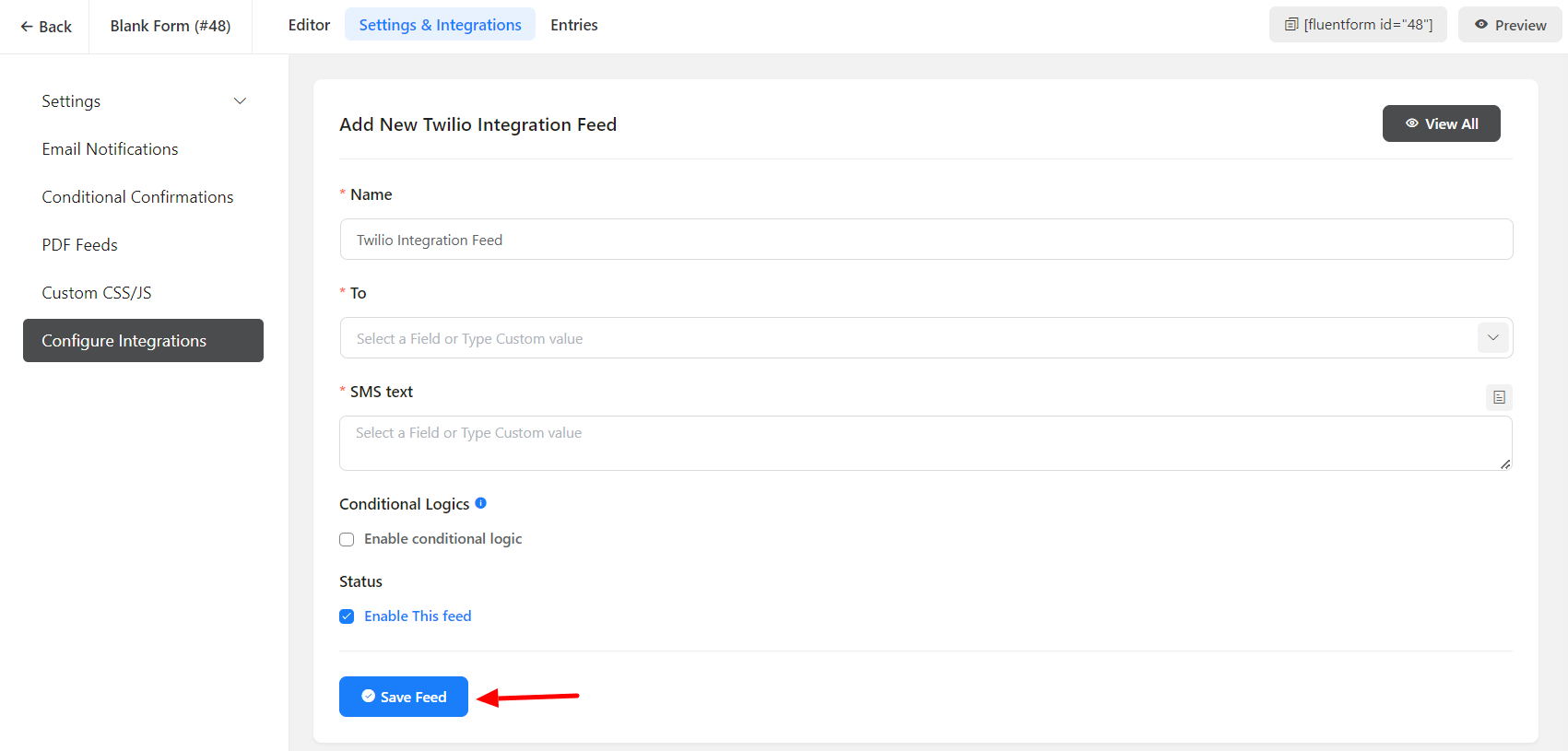This screenshot has width=1568, height=751.
Task: Select Custom CSS/JS sidebar item
Action: (96, 293)
